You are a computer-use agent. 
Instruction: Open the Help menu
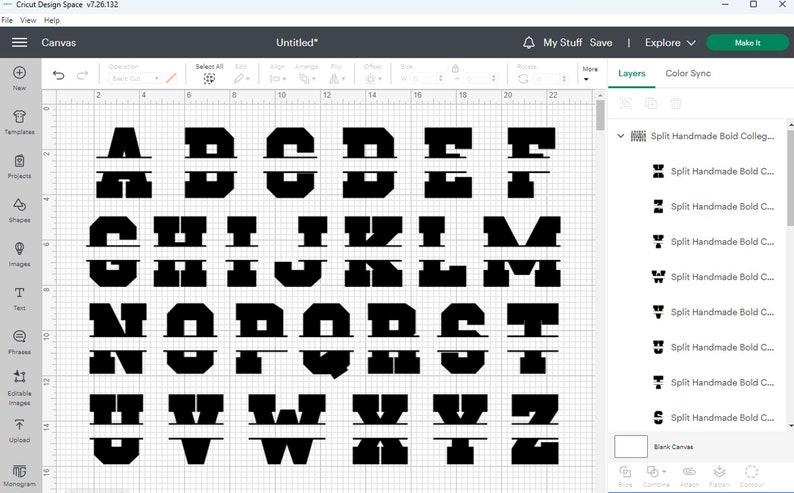[52, 20]
